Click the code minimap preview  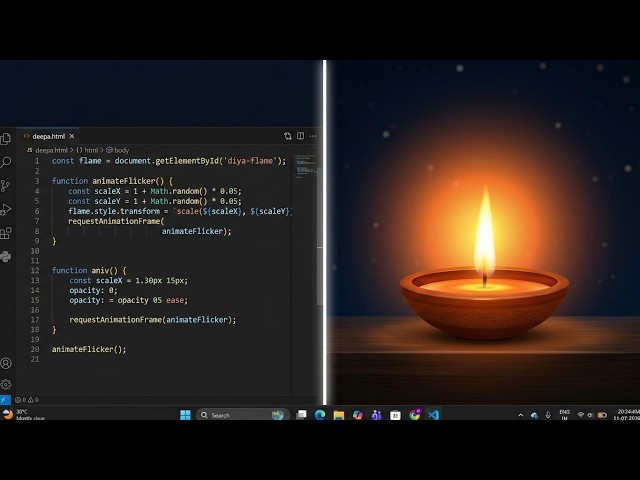pyautogui.click(x=305, y=167)
